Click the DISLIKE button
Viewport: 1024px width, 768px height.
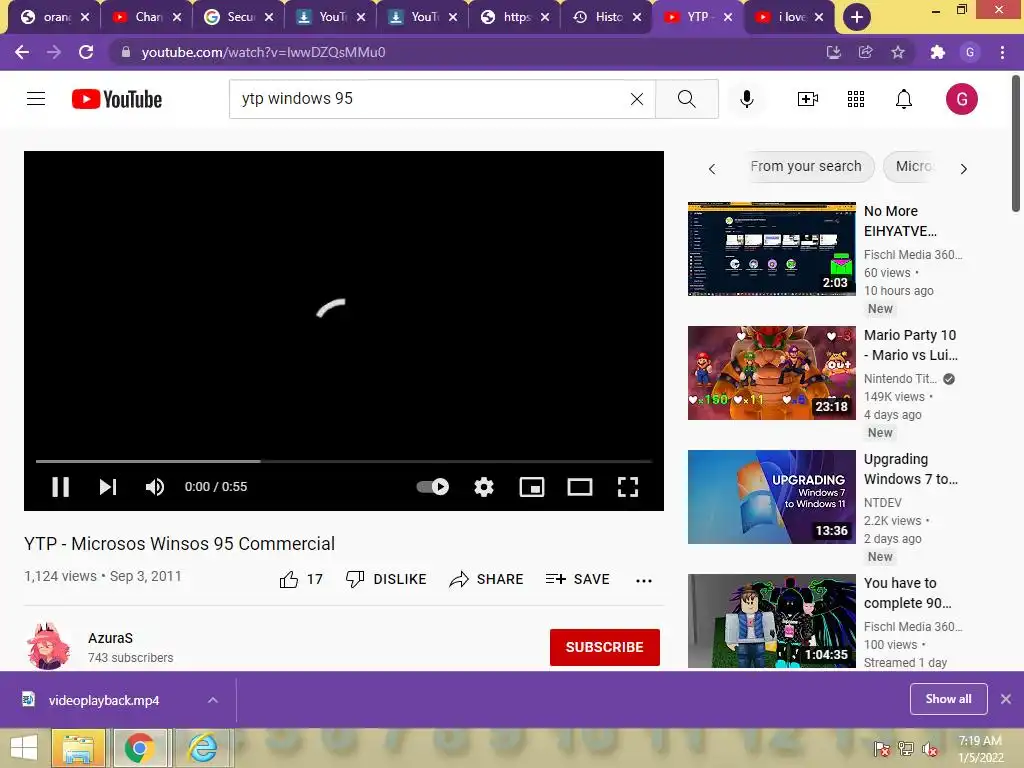click(386, 579)
